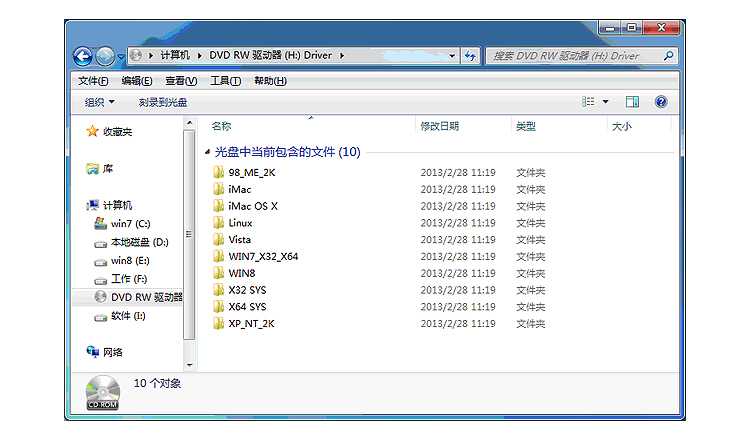Open Help with the question mark icon
The image size is (750, 440).
661,101
